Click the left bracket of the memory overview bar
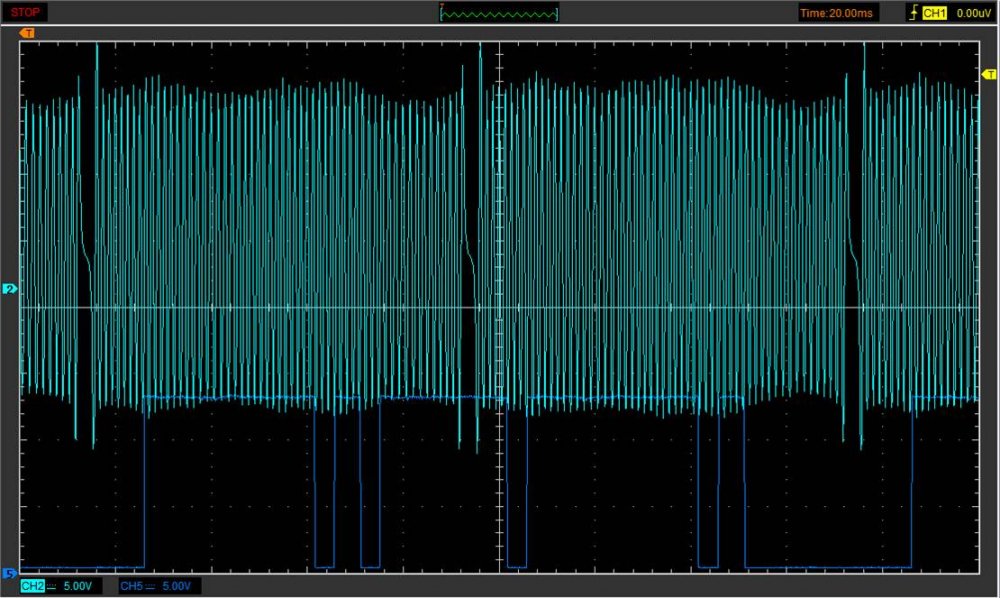This screenshot has height=598, width=1000. [442, 14]
